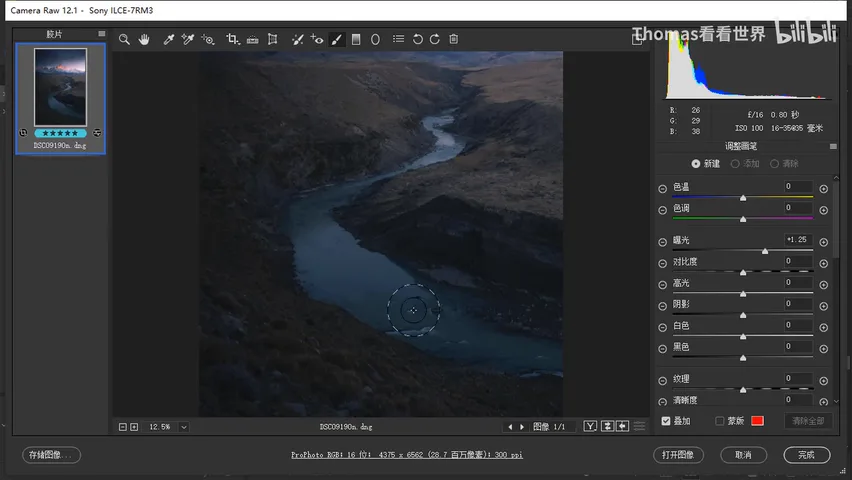The width and height of the screenshot is (852, 480).
Task: Click the 12.5% zoom level field
Action: 160,427
